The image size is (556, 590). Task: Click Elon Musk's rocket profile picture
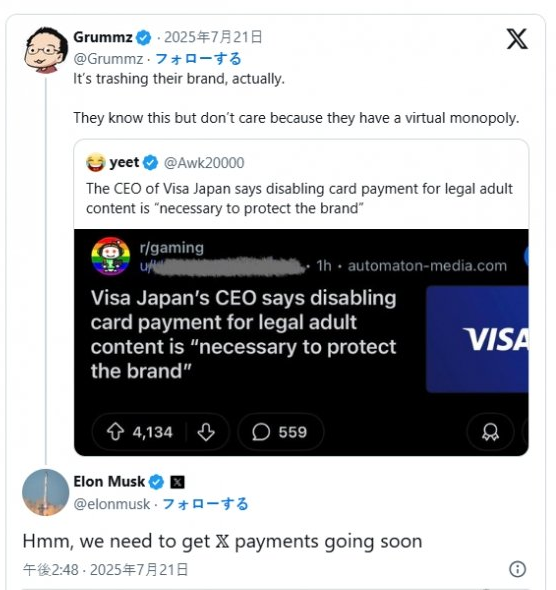coord(46,492)
